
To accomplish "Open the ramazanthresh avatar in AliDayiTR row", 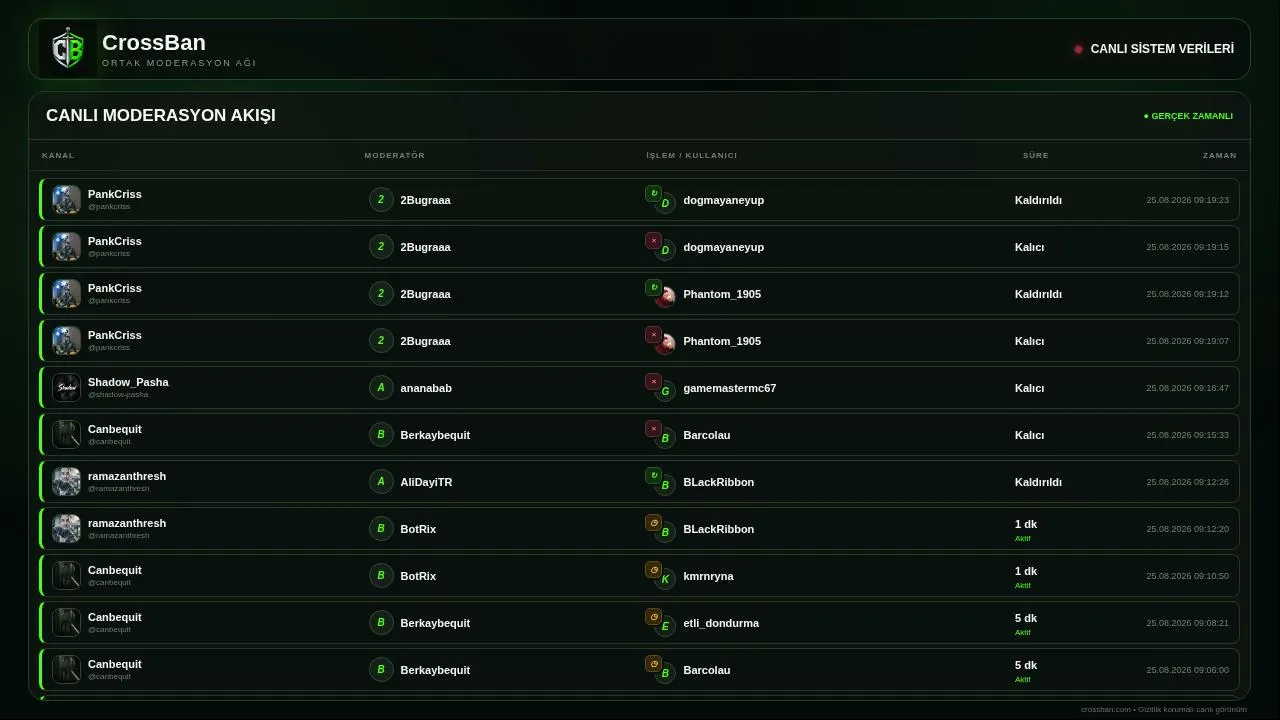I will (x=67, y=482).
